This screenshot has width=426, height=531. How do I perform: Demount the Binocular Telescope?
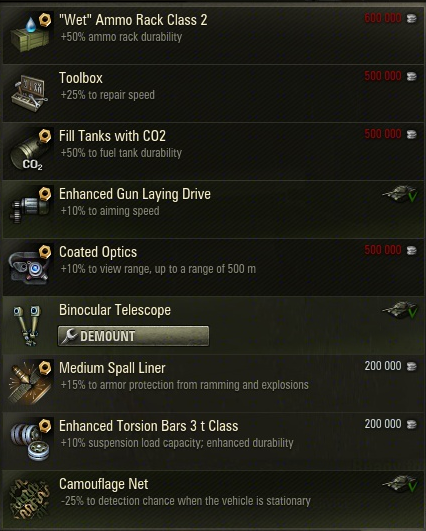133,336
